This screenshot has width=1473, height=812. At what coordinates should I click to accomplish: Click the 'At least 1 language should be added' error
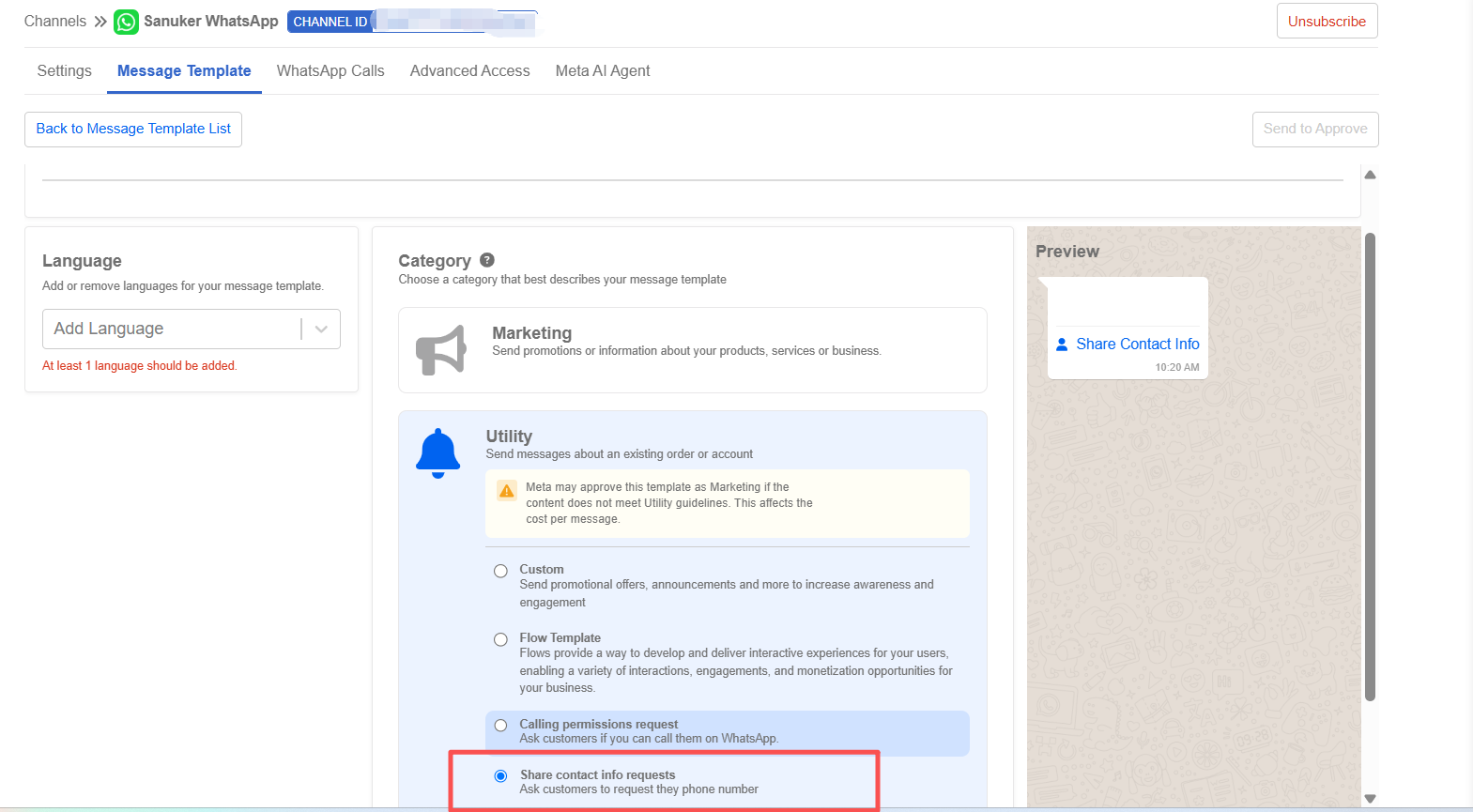140,366
